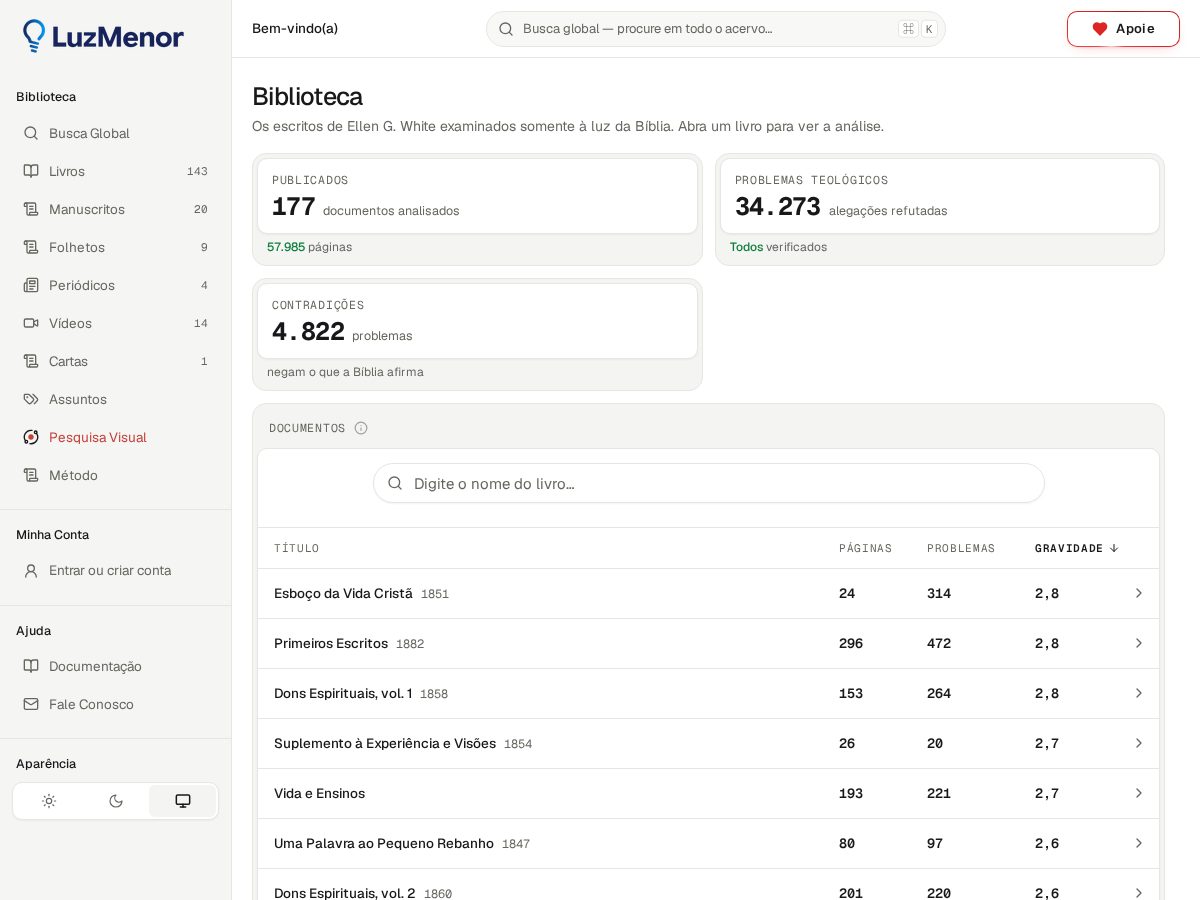Open chevron for Suplemento à Experiência e Visões
This screenshot has height=900, width=1200.
(1138, 743)
